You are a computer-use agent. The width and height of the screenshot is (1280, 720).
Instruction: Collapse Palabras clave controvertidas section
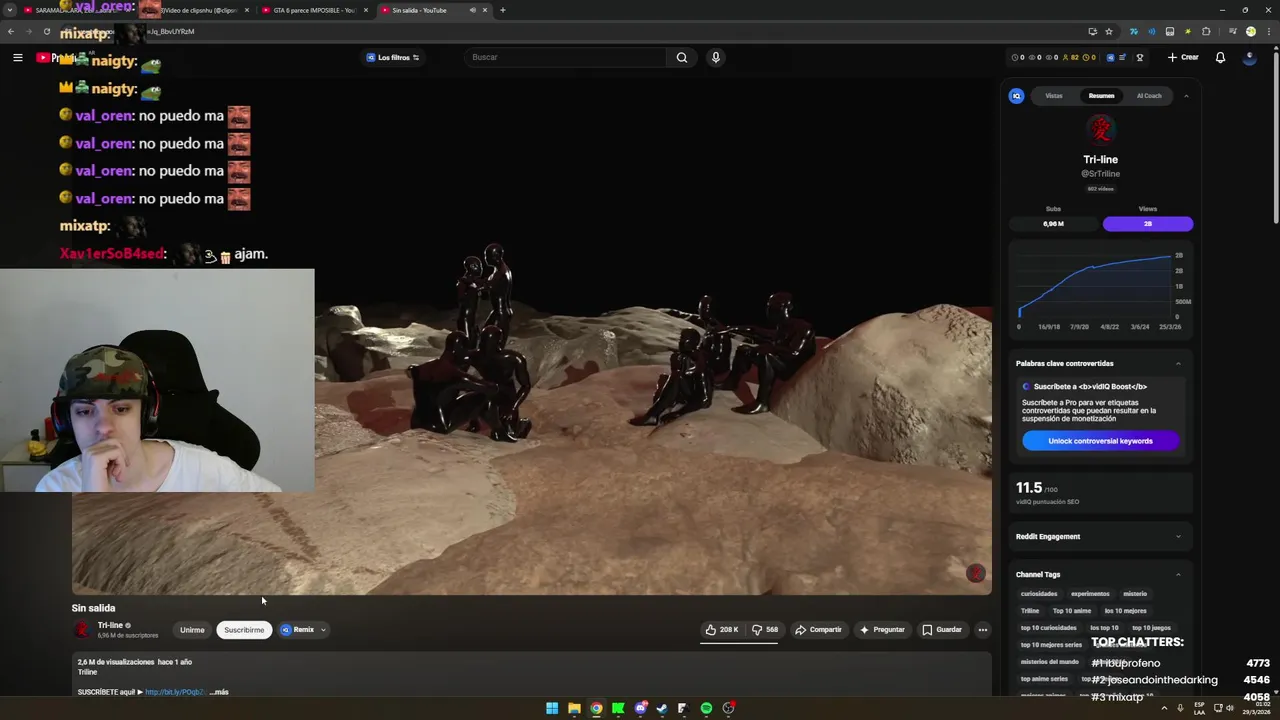(1178, 363)
